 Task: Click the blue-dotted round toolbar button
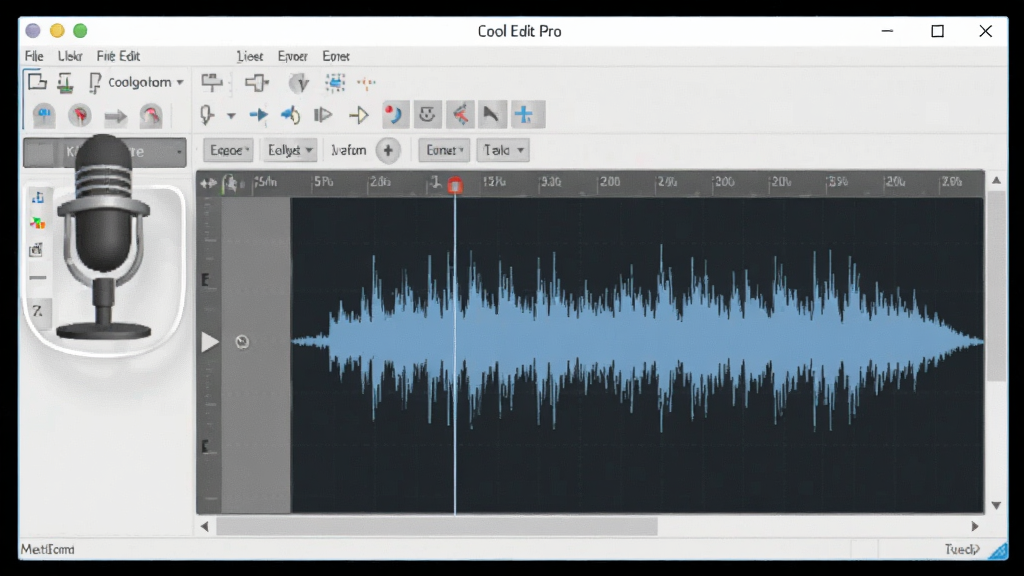pos(44,116)
